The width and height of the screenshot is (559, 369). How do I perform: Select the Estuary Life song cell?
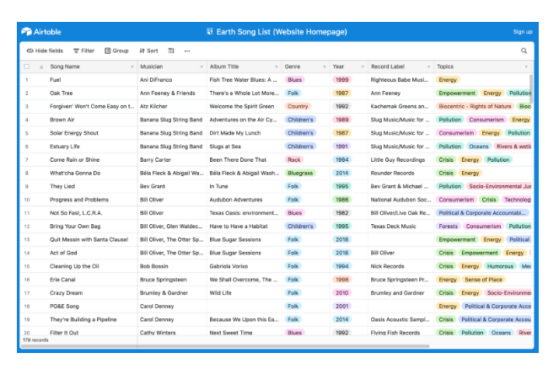click(x=92, y=147)
